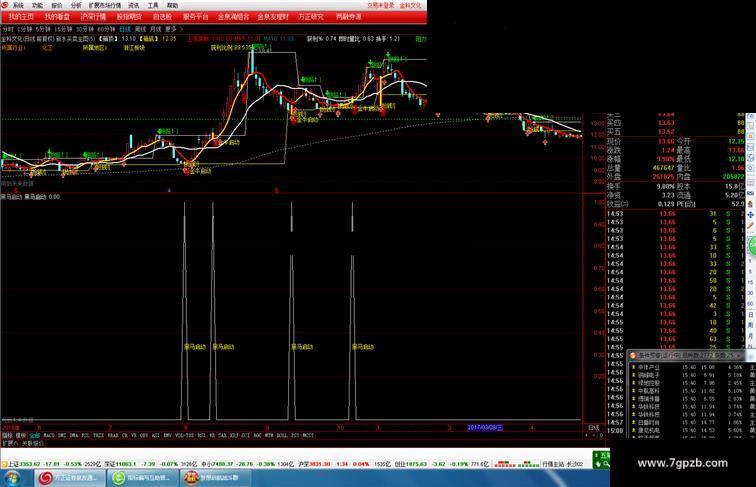Click the 现价 13.66 value in quote panel
Viewport: 756px width, 487px height.
pos(666,142)
